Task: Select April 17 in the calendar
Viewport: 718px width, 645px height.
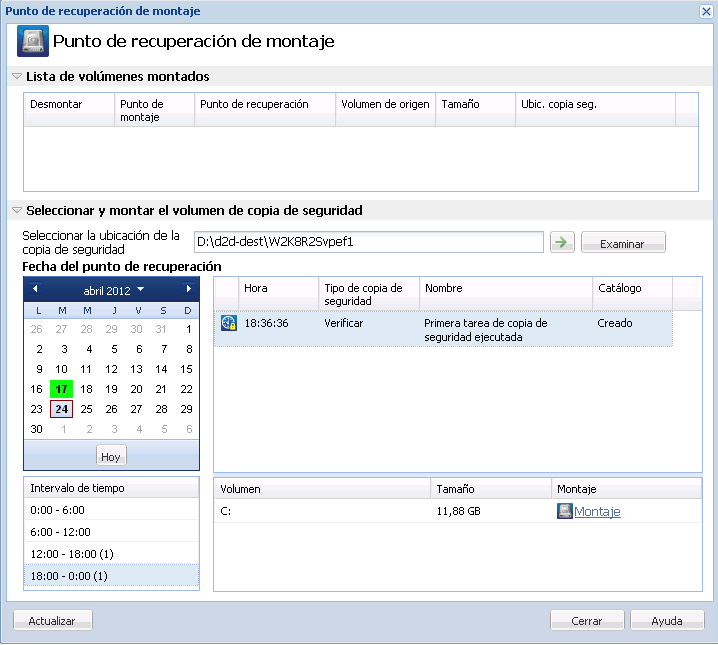Action: tap(61, 389)
